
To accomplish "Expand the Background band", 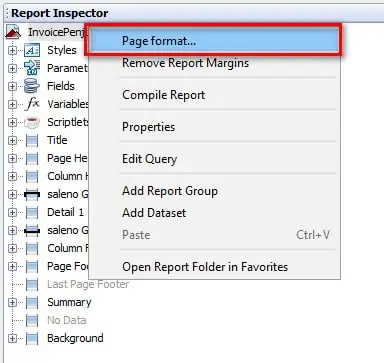I will click(12, 338).
